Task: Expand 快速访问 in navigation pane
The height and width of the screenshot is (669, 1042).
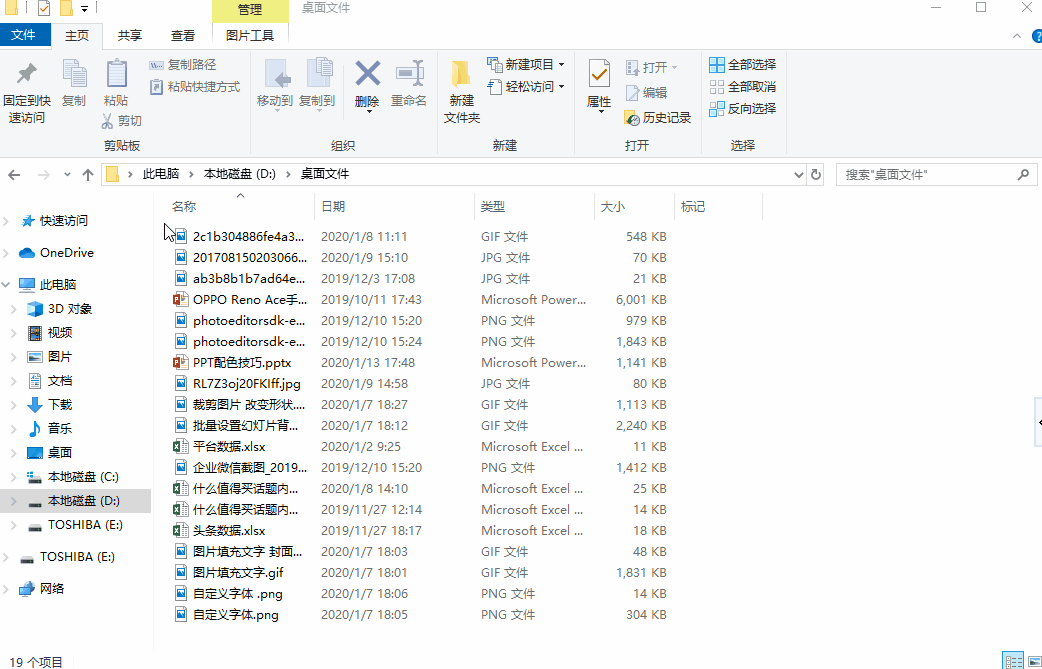Action: 7,221
